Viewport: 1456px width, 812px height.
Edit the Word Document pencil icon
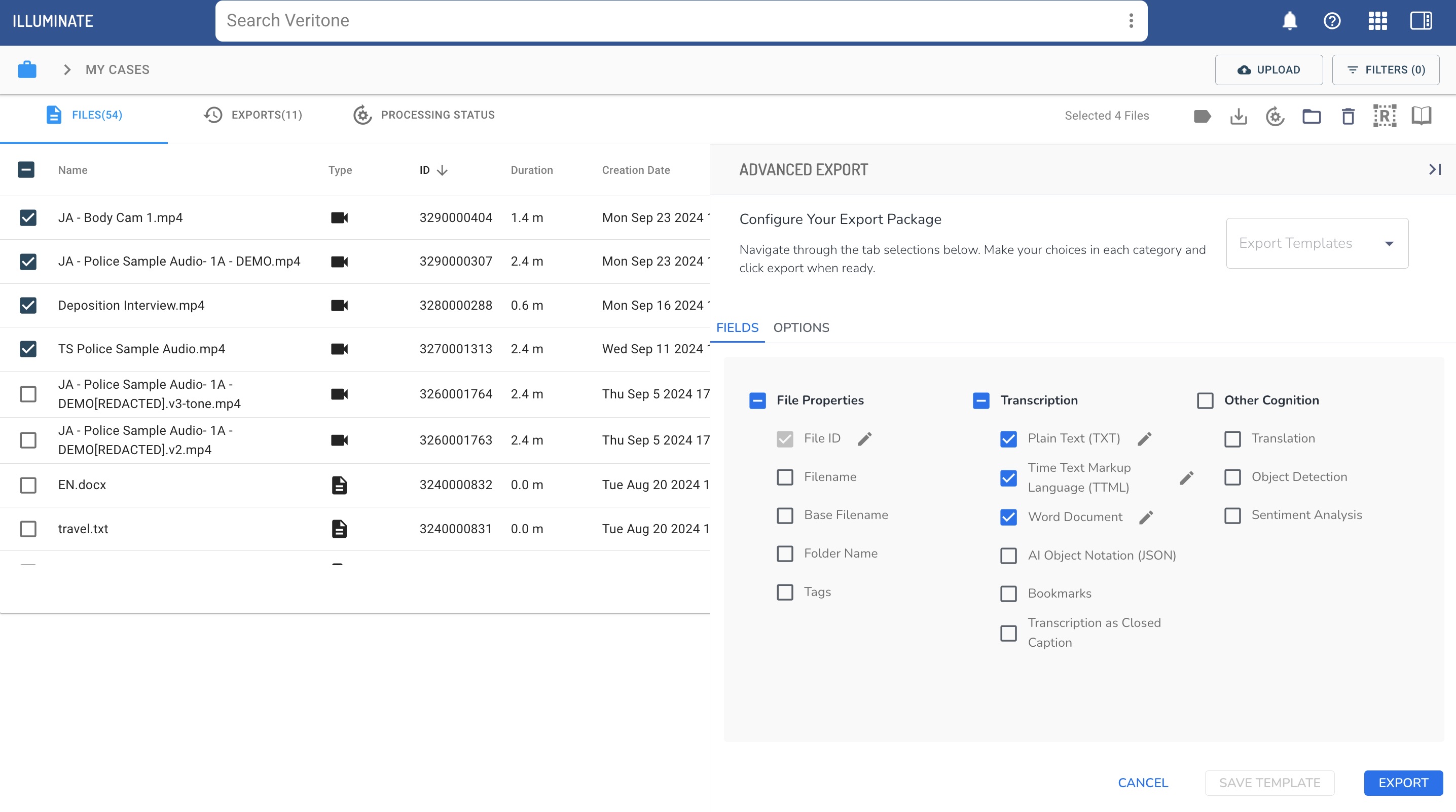click(x=1147, y=516)
